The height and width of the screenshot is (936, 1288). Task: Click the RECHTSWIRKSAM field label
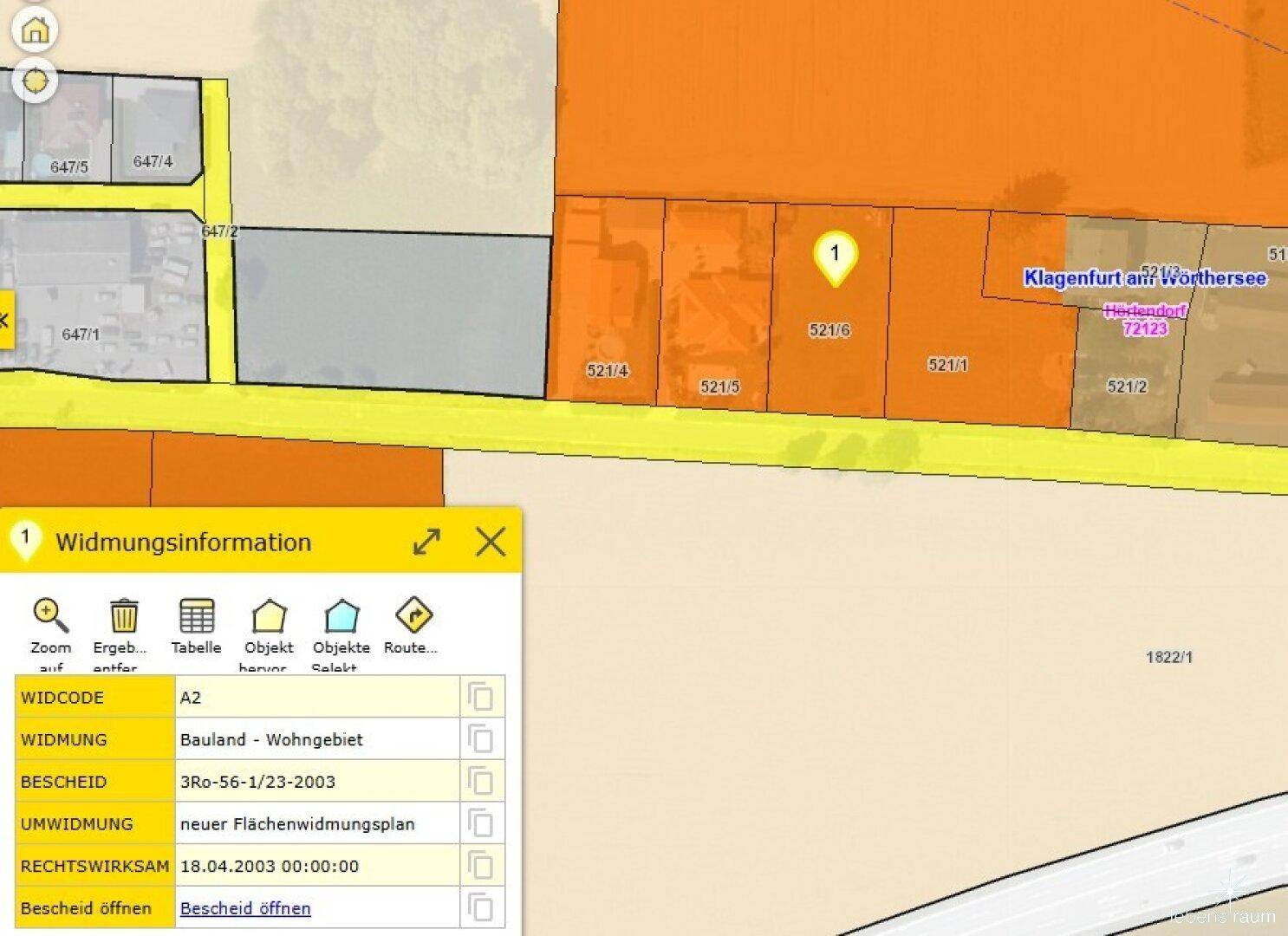tap(95, 866)
